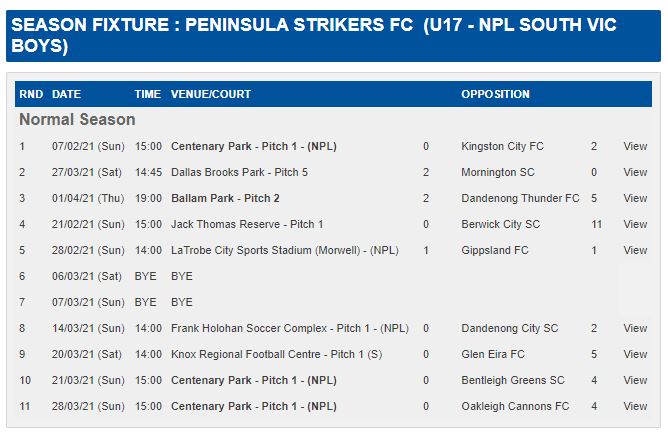
Task: Select Ballam Park - Pitch 2 venue
Action: [x=225, y=198]
